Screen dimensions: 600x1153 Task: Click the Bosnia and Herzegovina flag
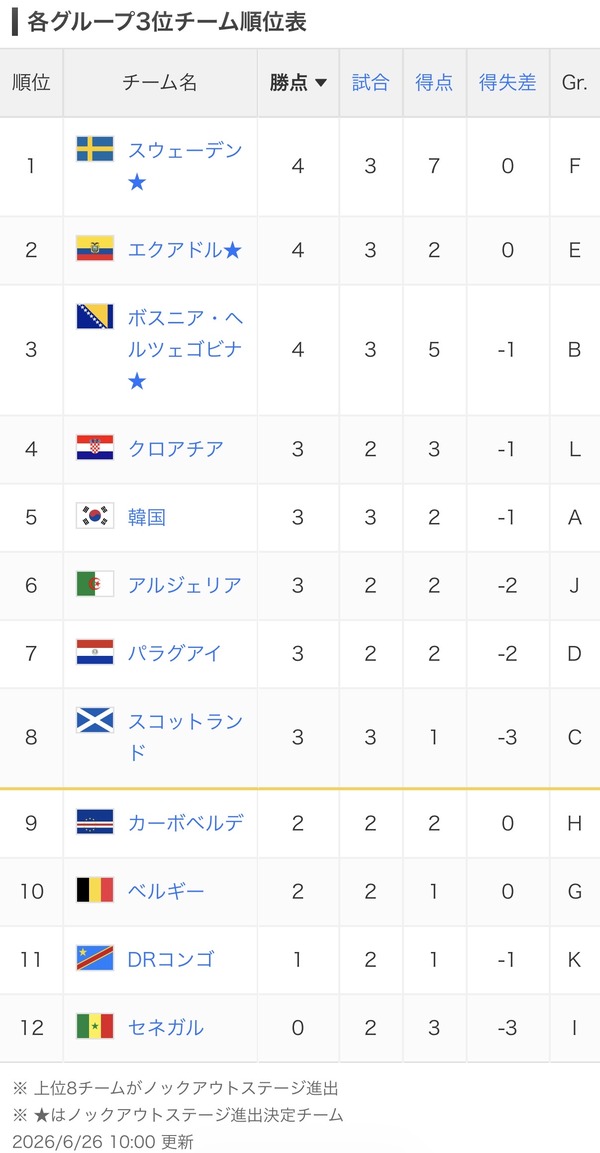(95, 316)
